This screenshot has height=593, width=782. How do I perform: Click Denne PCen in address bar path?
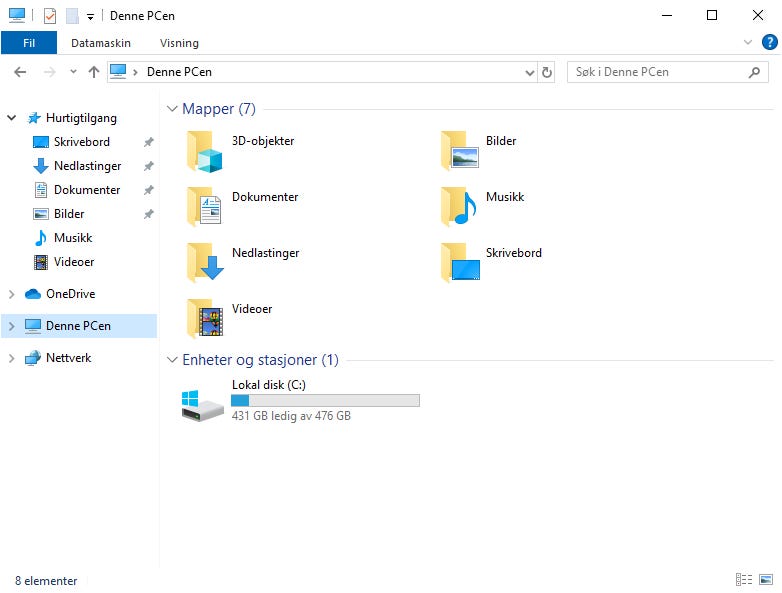tap(179, 72)
